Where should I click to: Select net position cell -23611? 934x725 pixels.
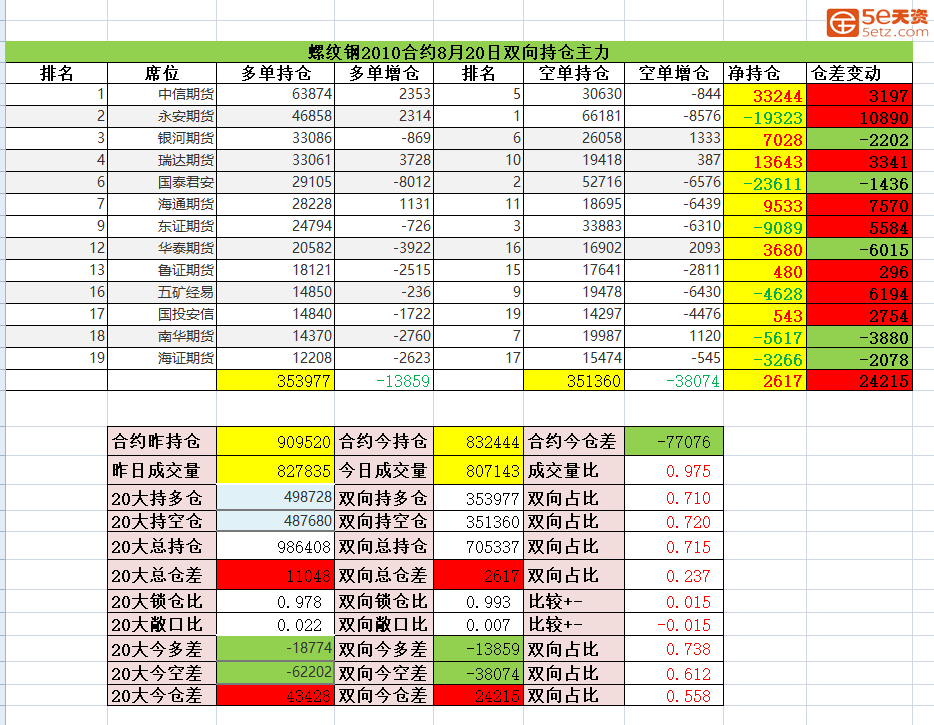[x=765, y=183]
